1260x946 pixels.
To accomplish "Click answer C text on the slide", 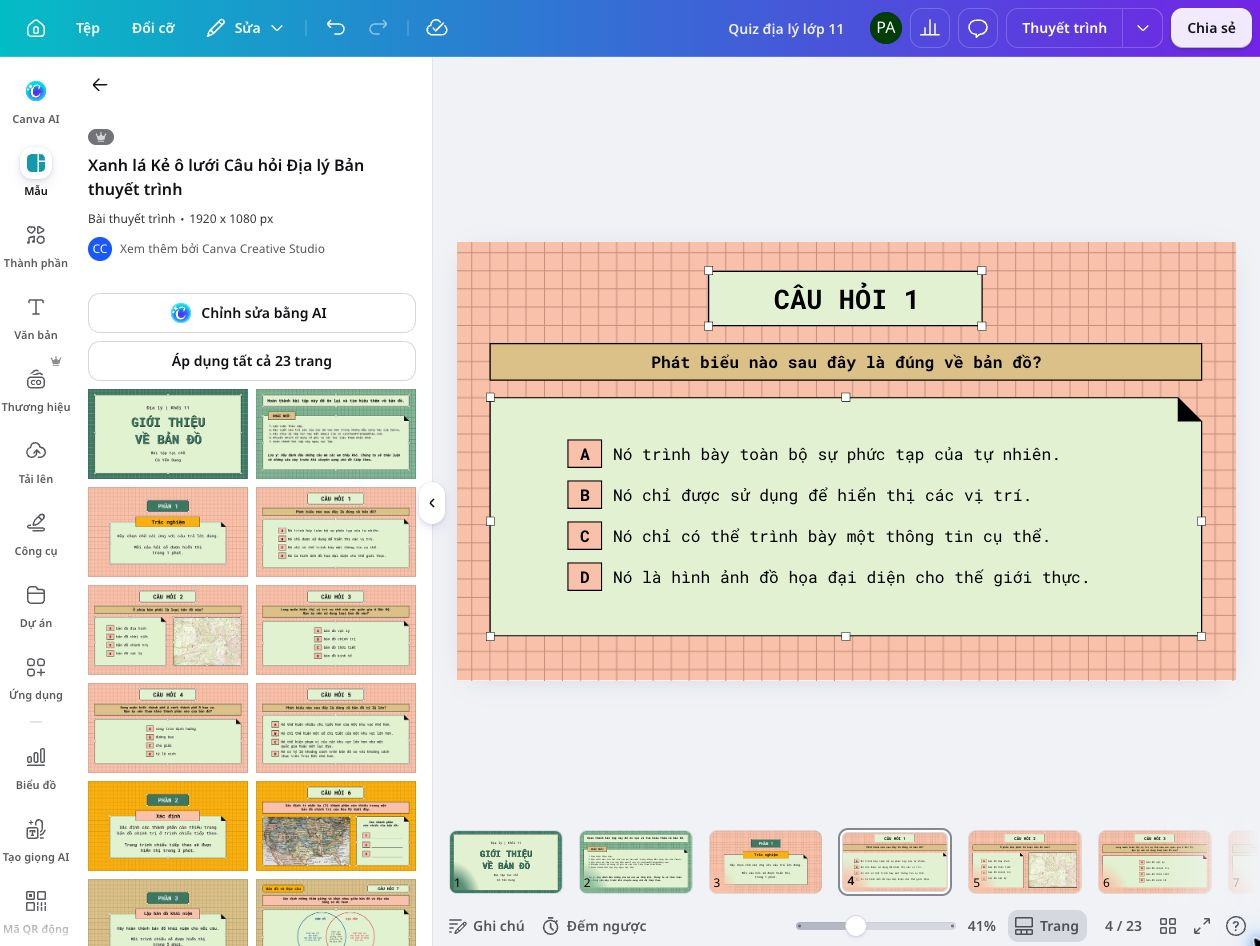I will (832, 536).
